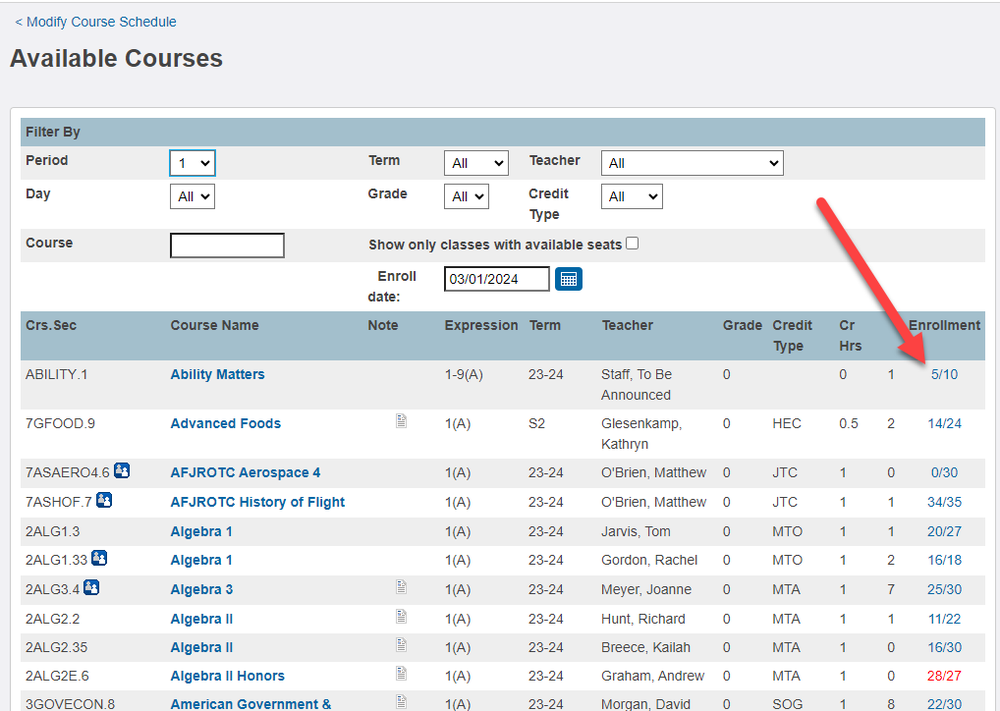Click the HEC credit type cell

tap(786, 423)
